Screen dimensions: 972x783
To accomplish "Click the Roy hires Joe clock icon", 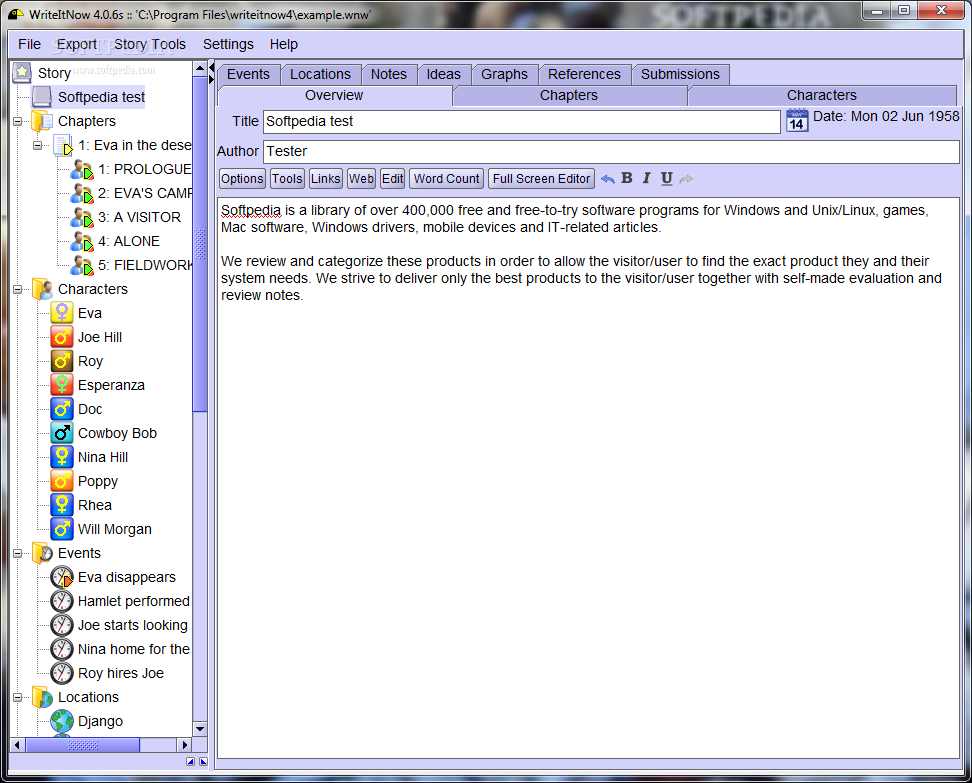I will tap(62, 673).
